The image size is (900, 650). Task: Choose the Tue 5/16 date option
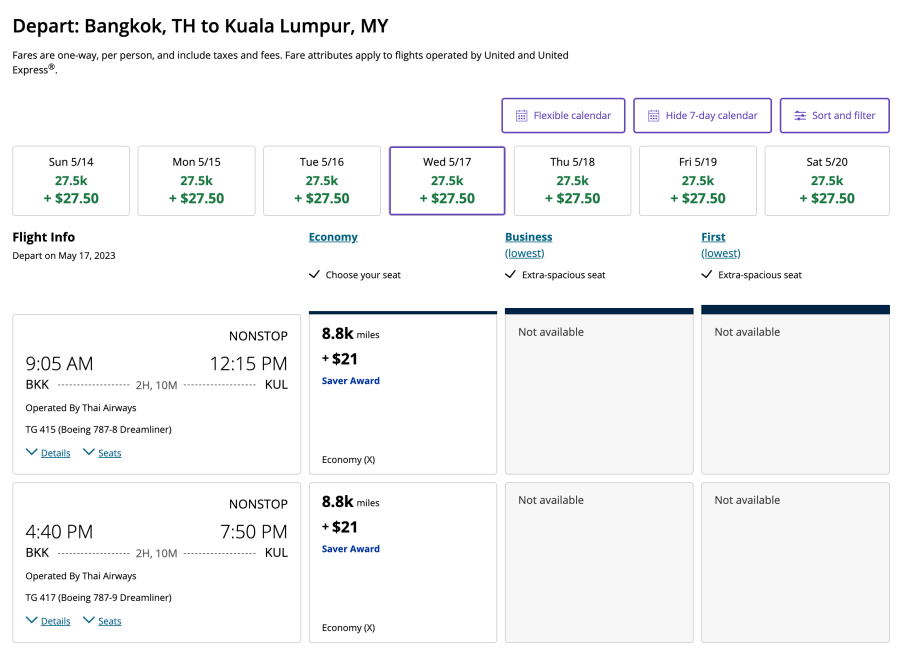[x=321, y=181]
